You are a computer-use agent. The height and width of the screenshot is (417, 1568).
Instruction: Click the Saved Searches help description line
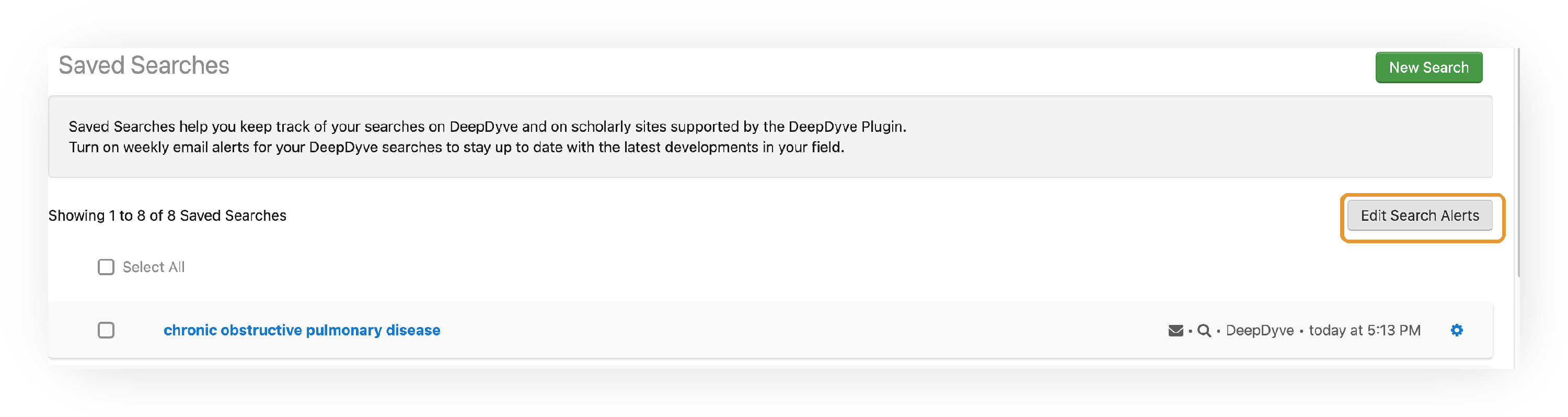pos(487,127)
